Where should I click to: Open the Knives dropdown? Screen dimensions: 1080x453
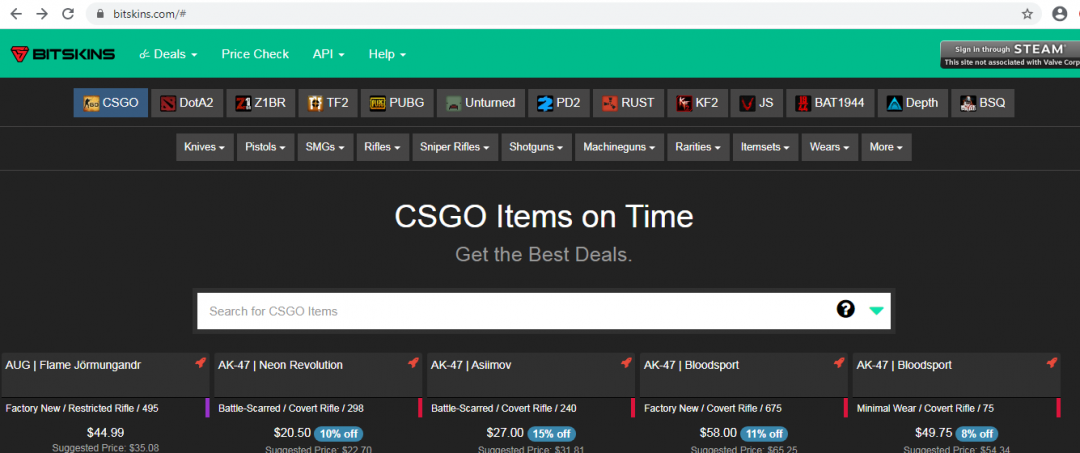(205, 147)
